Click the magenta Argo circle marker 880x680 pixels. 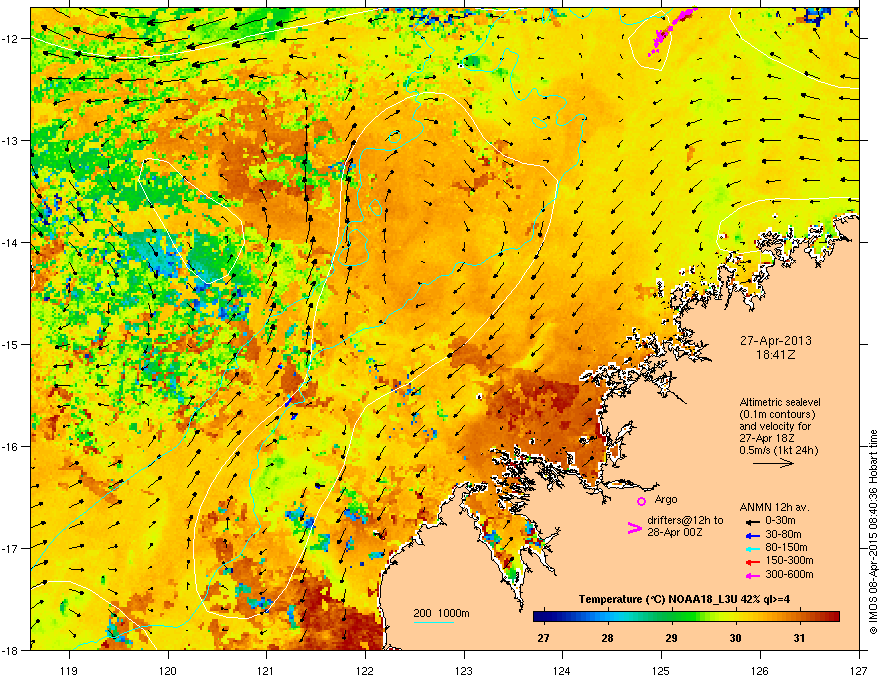coord(641,501)
